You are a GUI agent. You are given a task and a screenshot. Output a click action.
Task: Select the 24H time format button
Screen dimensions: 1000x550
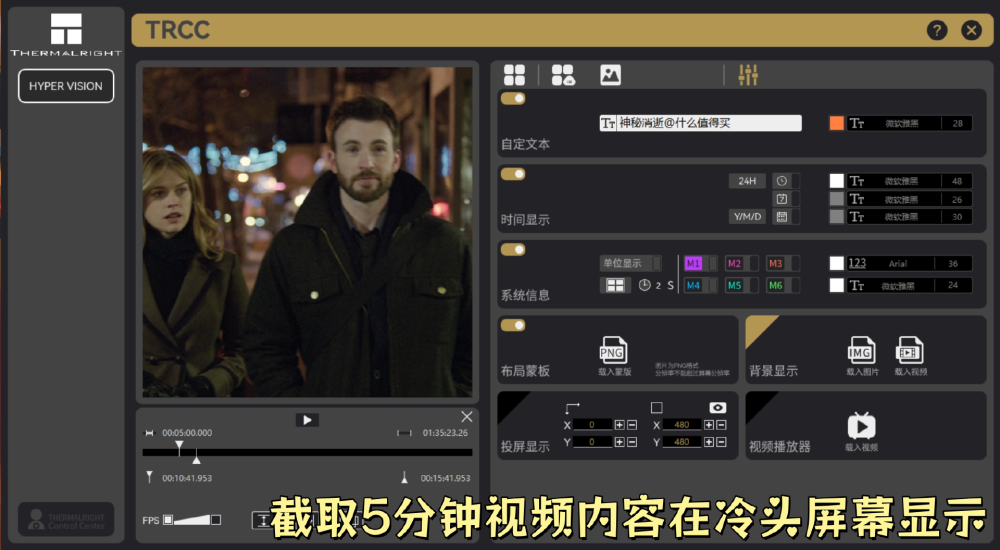click(747, 181)
